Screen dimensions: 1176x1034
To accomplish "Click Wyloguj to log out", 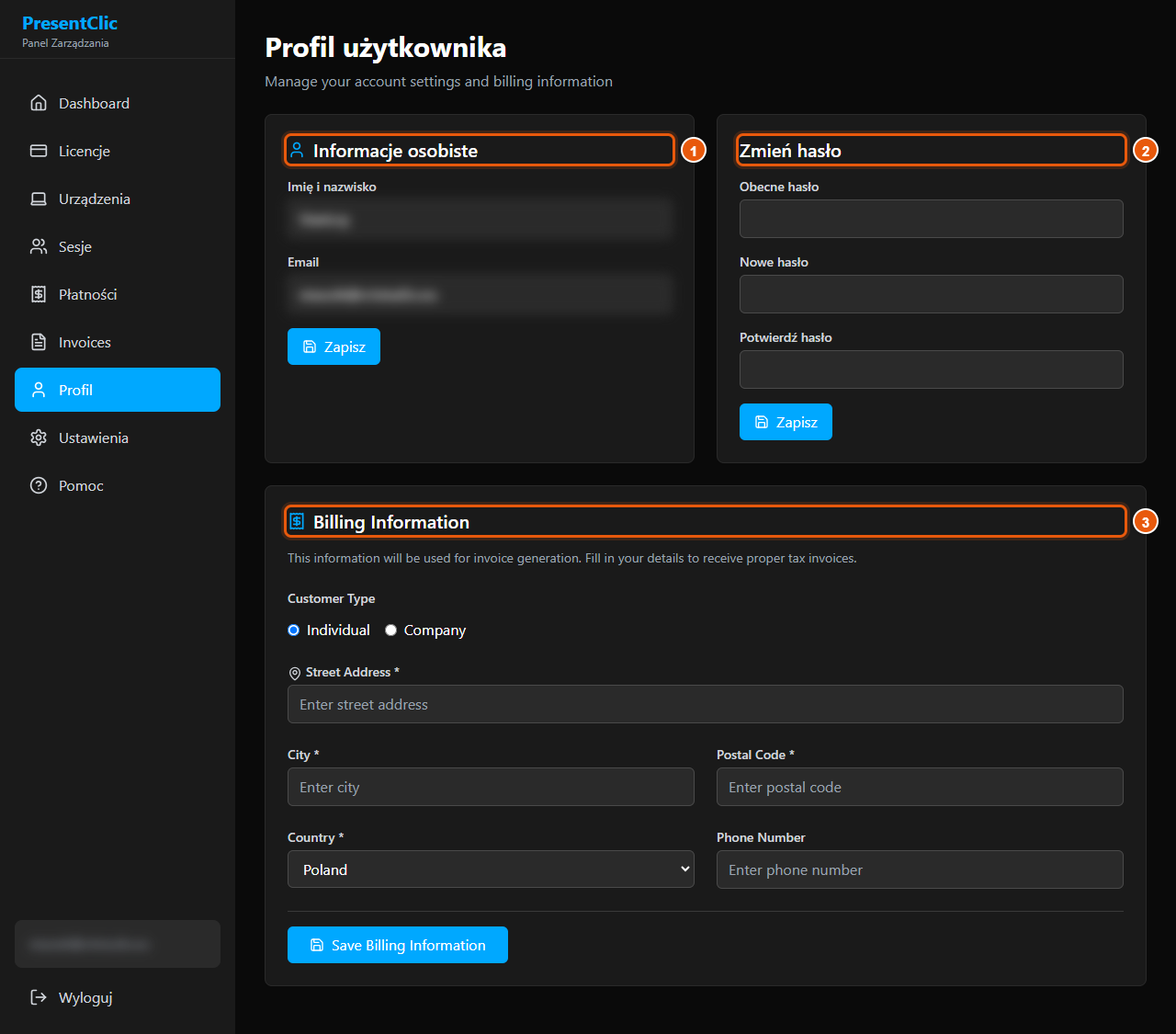I will (x=118, y=997).
